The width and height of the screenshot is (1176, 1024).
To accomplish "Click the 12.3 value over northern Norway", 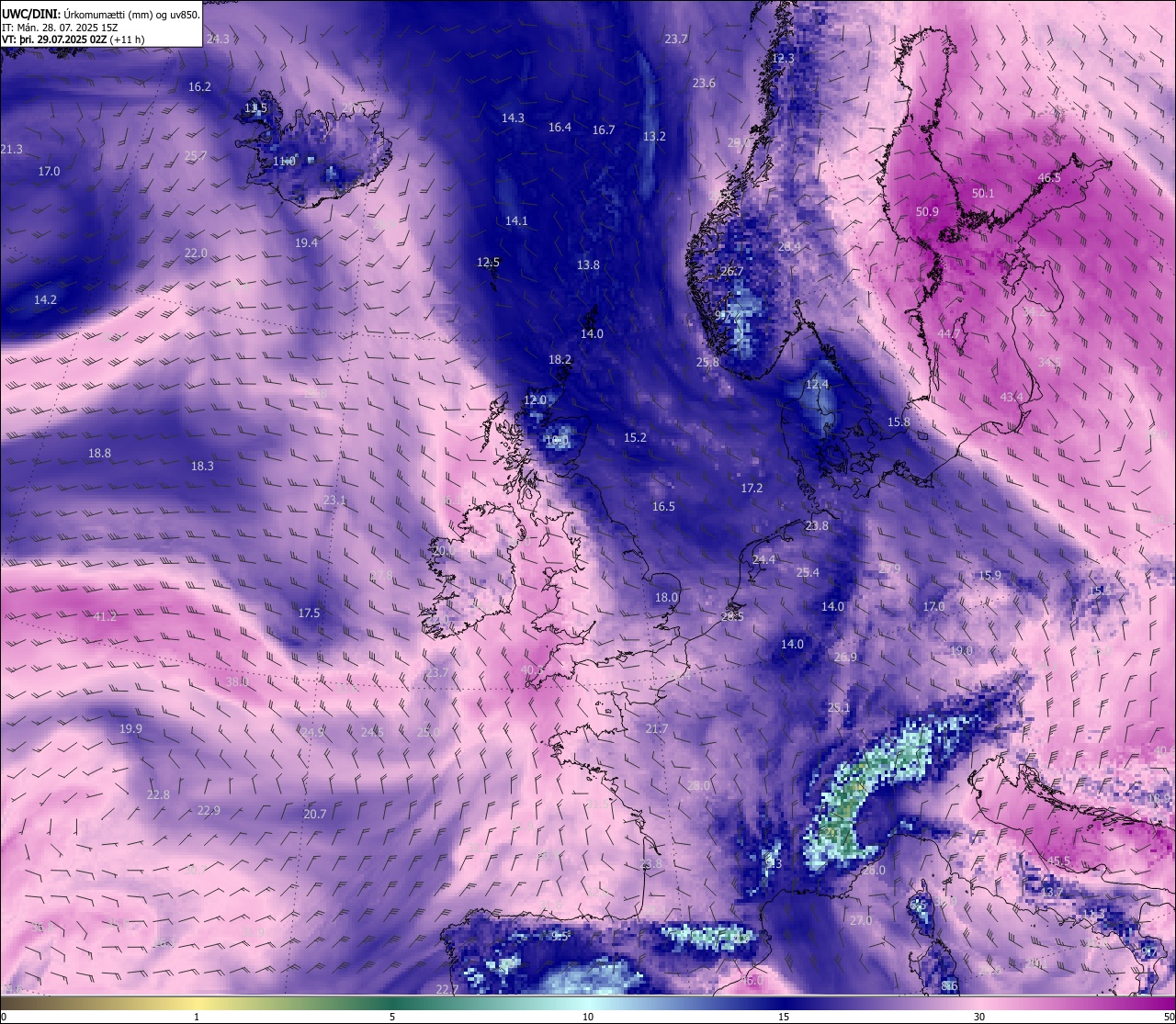I will (783, 59).
